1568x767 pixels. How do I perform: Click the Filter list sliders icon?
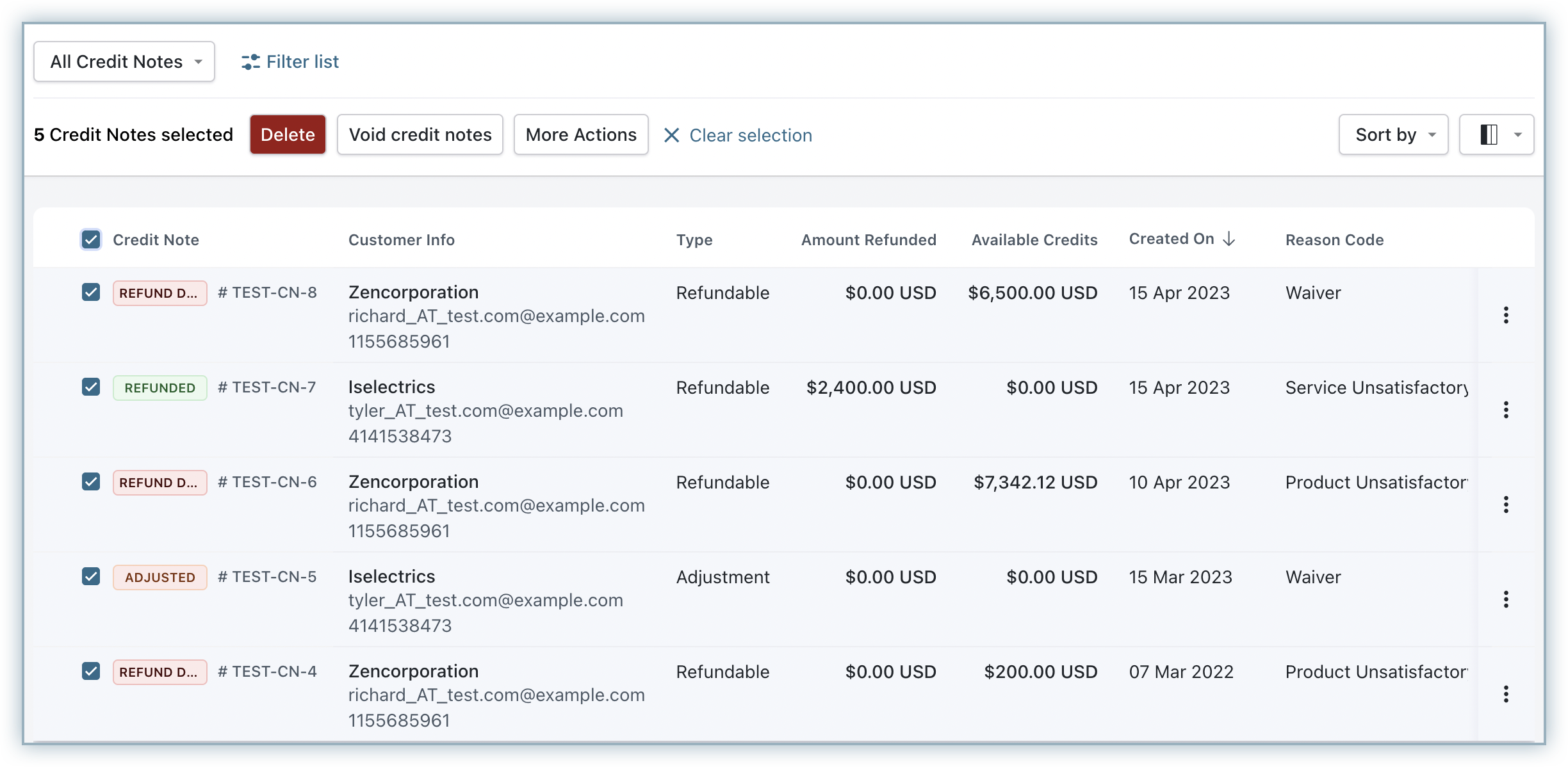(250, 61)
